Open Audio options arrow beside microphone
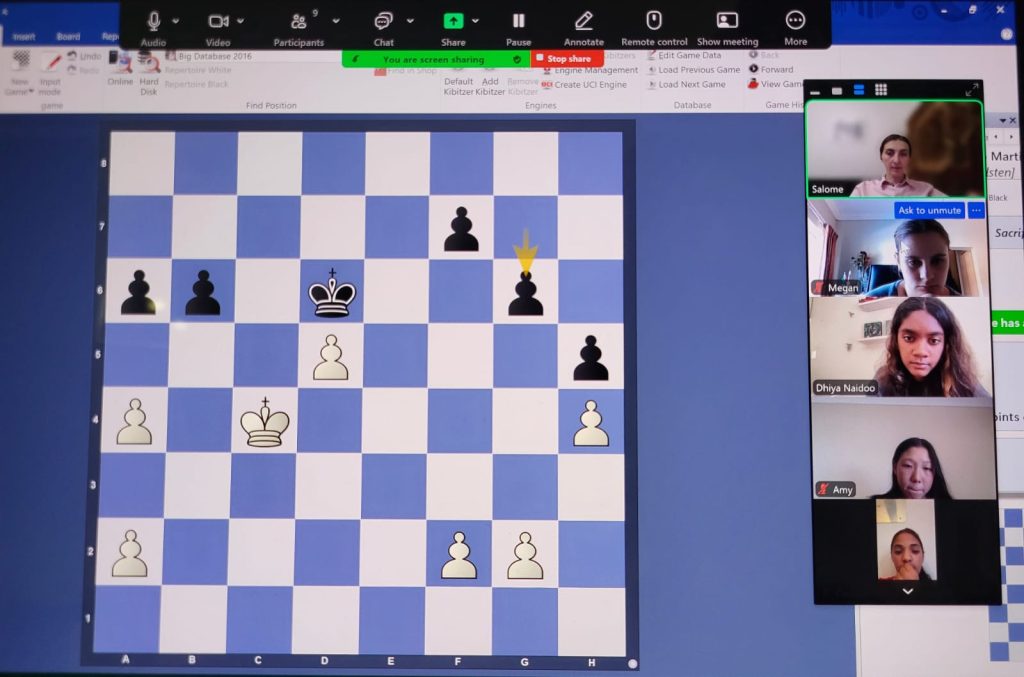 click(x=176, y=22)
